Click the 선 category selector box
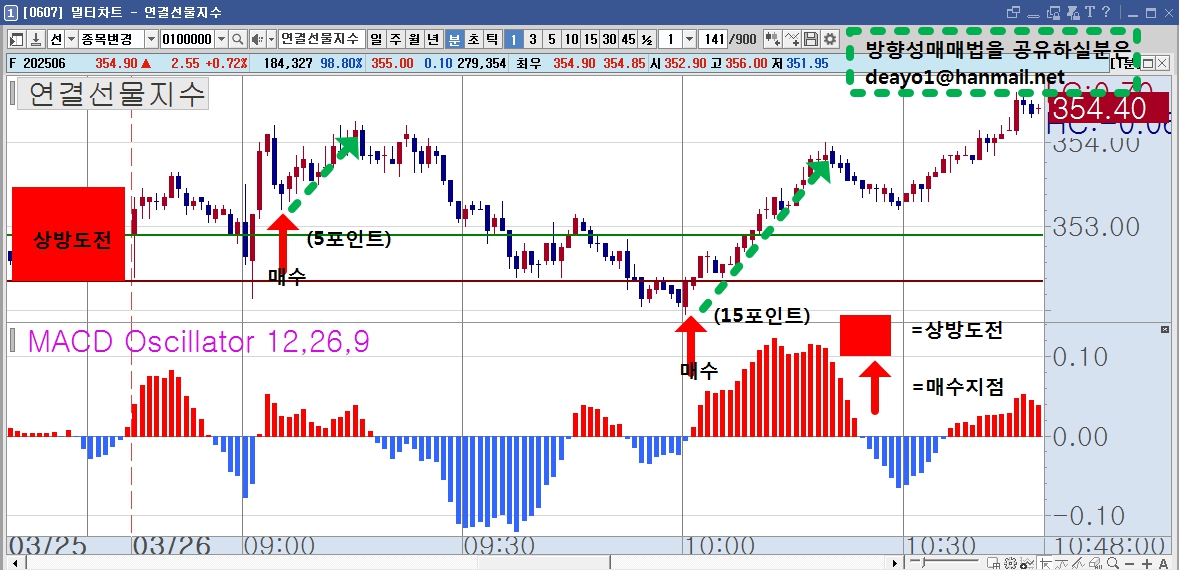The width and height of the screenshot is (1179, 570). 57,39
